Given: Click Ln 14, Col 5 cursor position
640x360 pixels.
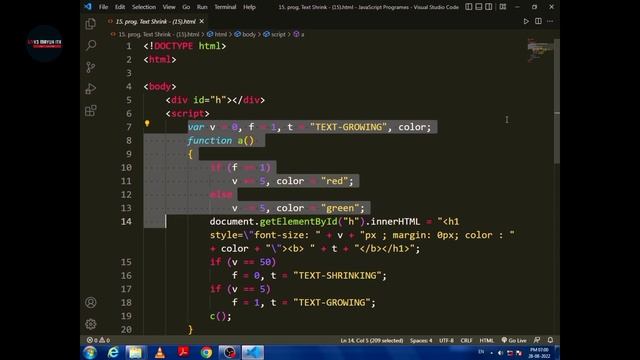Looking at the screenshot, I should (372, 340).
